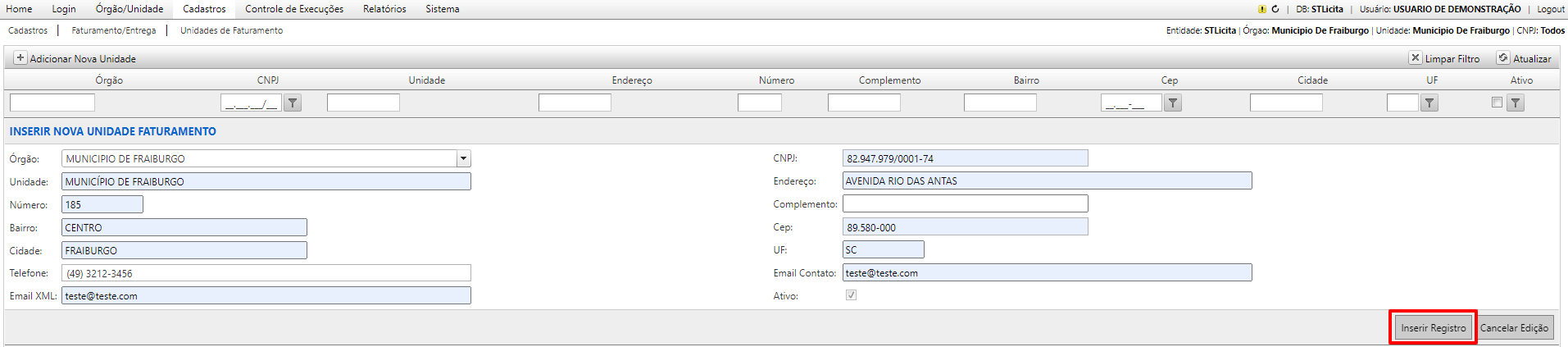Screen dimensions: 1568x347
Task: Expand the Órgão dropdown arrow
Action: (x=464, y=158)
